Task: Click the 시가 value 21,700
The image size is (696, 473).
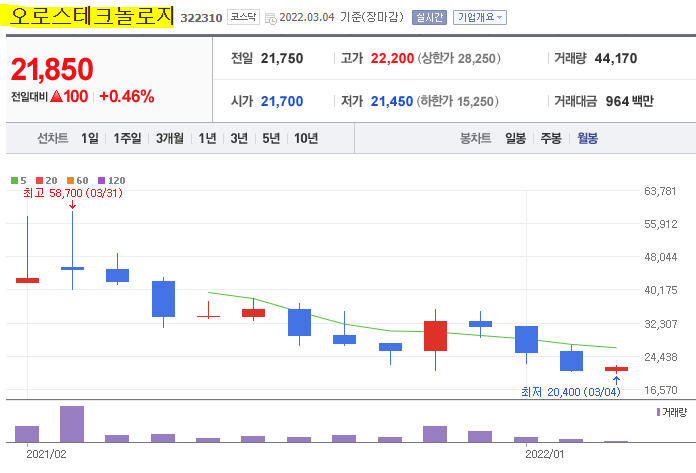Action: [282, 102]
